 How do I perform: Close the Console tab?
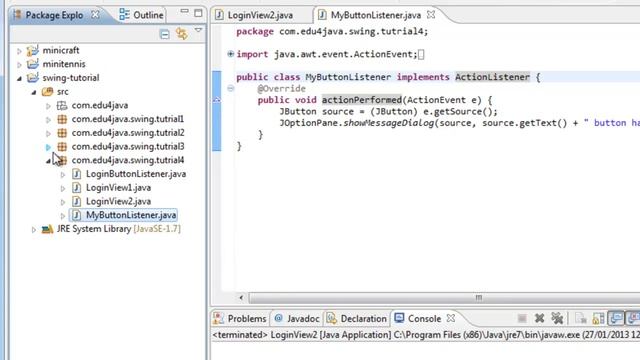coord(451,318)
